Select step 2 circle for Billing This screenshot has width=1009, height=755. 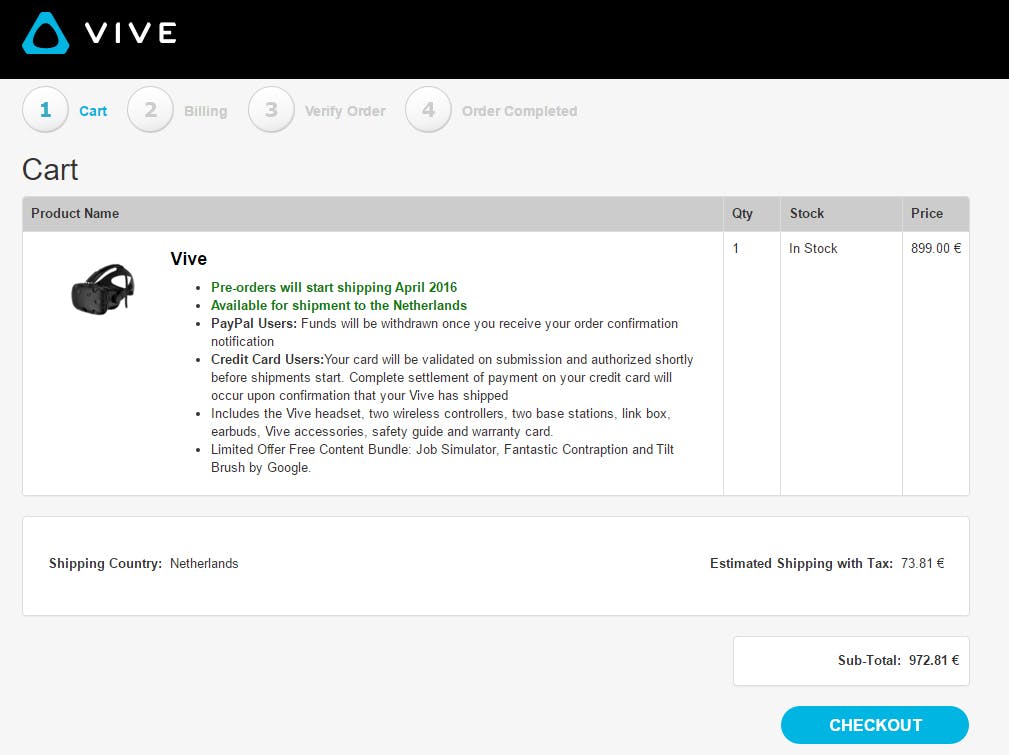pyautogui.click(x=151, y=110)
